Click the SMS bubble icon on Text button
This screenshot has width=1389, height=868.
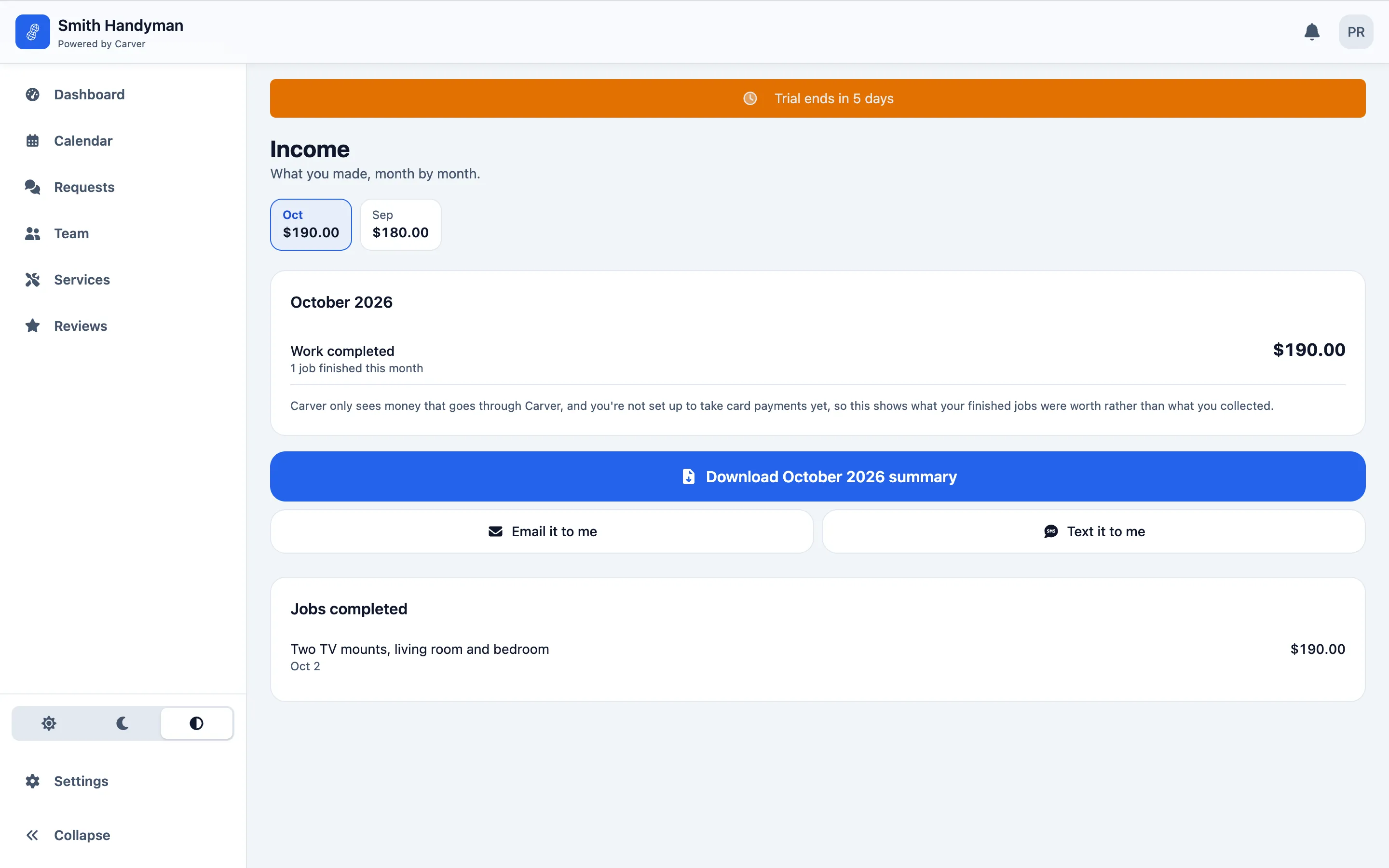click(1051, 531)
